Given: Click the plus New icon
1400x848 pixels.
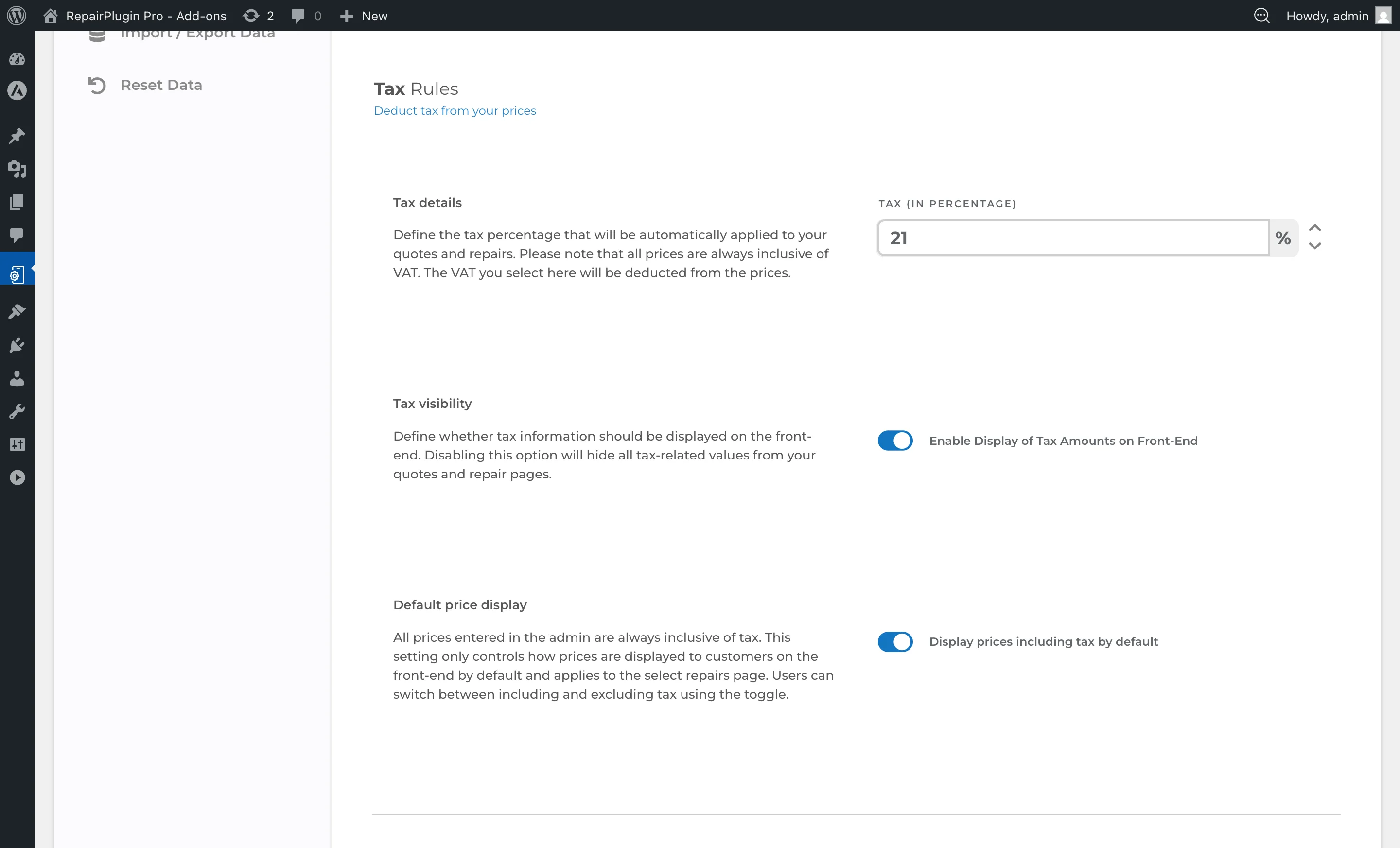Looking at the screenshot, I should [347, 16].
